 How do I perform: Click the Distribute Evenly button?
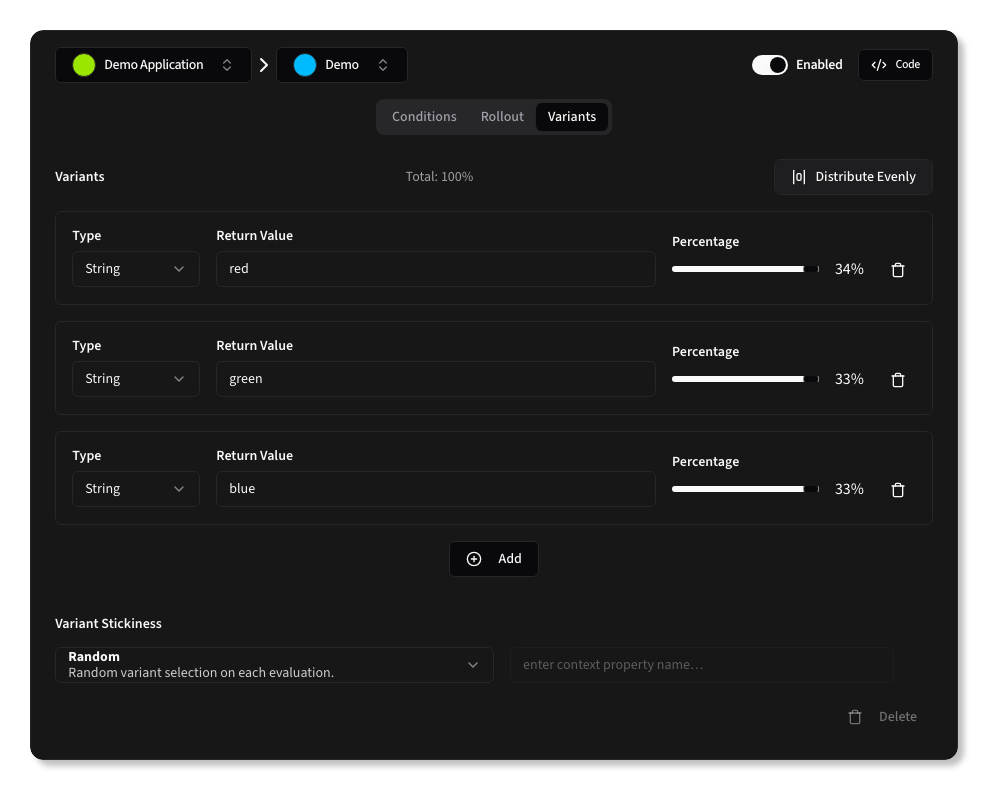coord(853,177)
